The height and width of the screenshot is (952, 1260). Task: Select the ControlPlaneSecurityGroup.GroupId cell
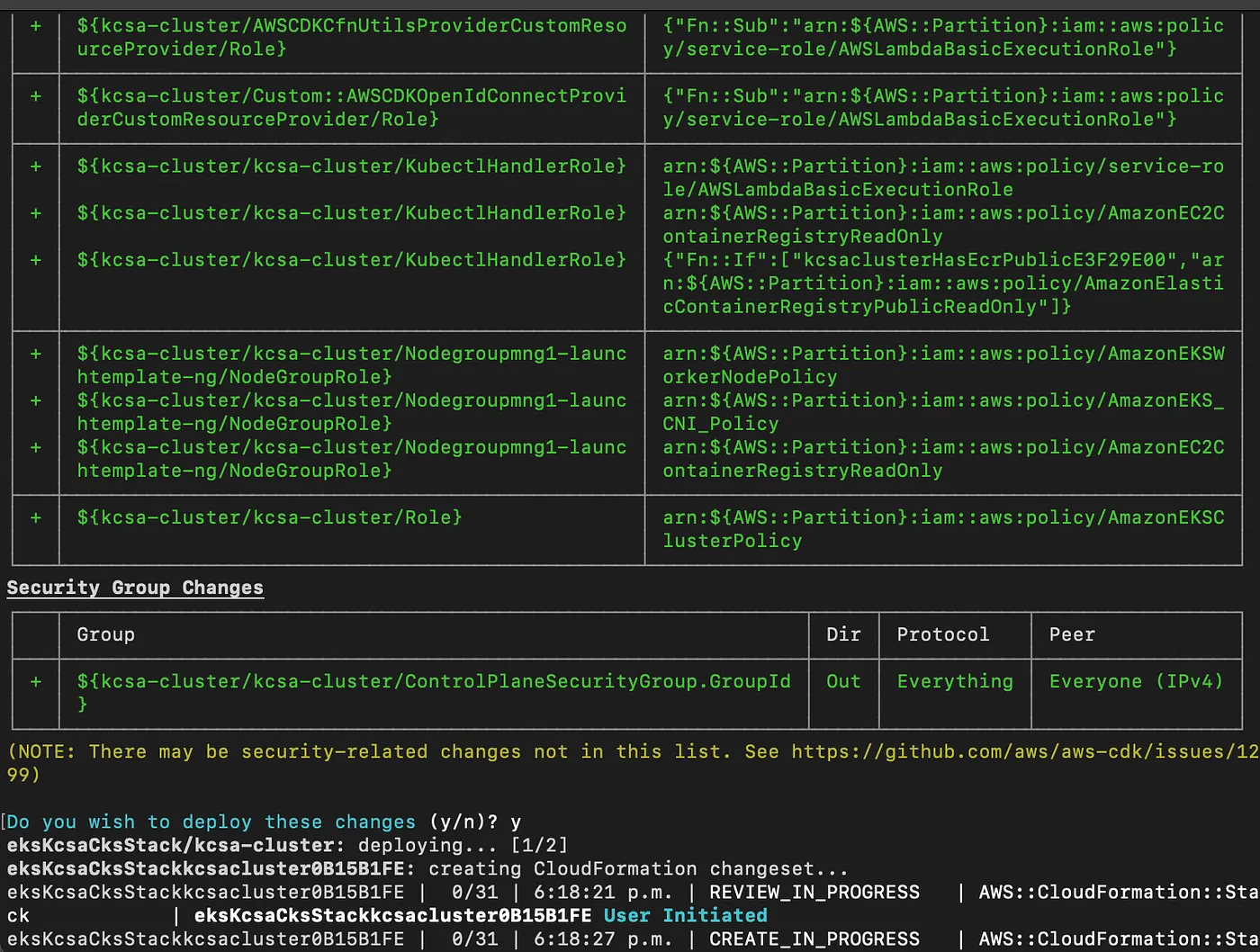pos(434,692)
